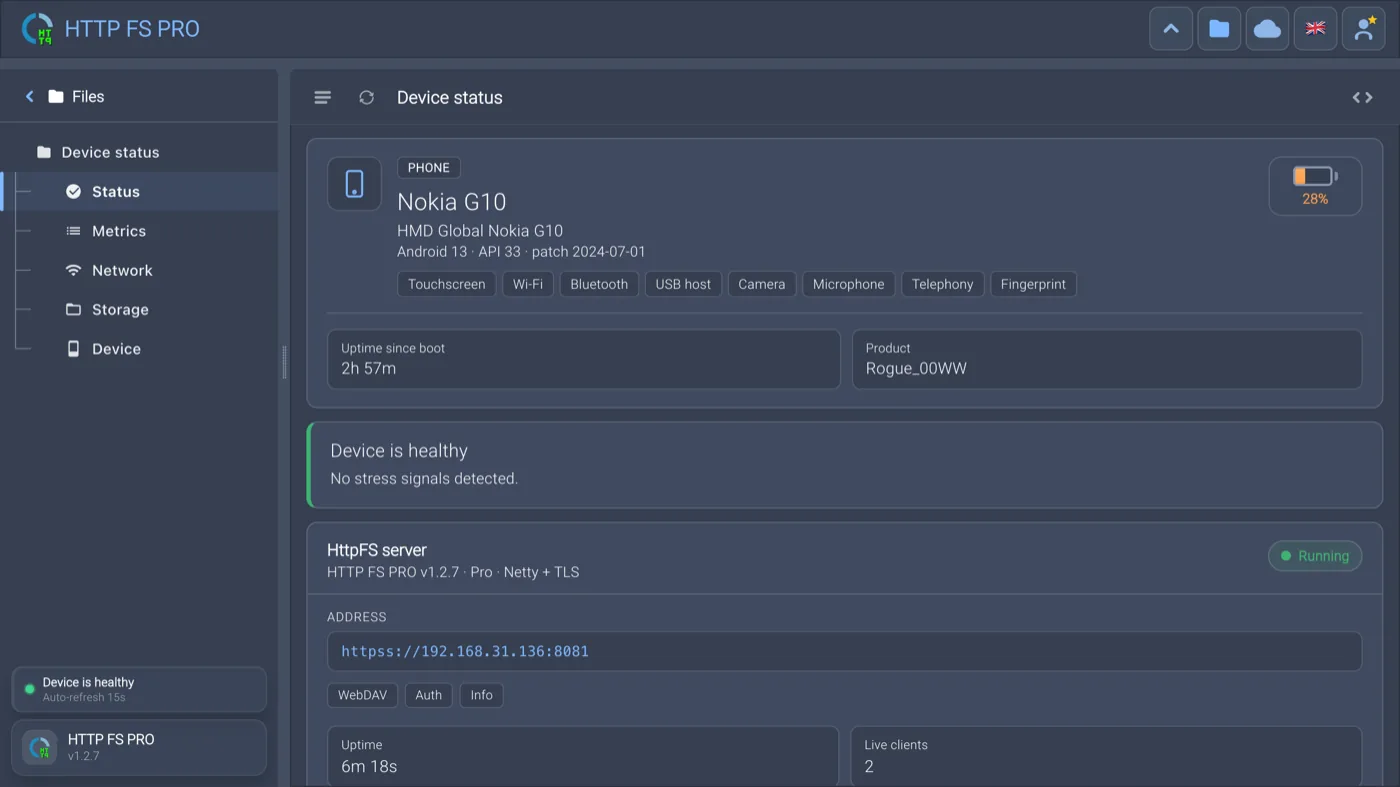Click the Camera feature tag
The image size is (1400, 787).
tap(762, 284)
